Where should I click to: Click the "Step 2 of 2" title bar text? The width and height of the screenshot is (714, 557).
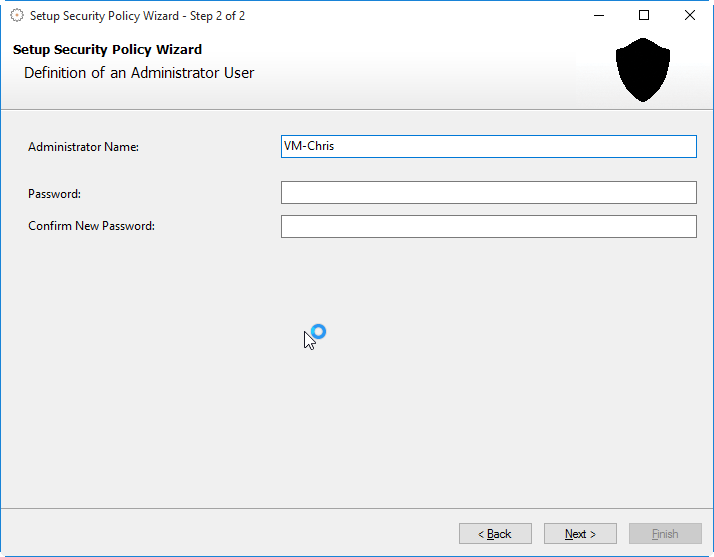click(210, 16)
